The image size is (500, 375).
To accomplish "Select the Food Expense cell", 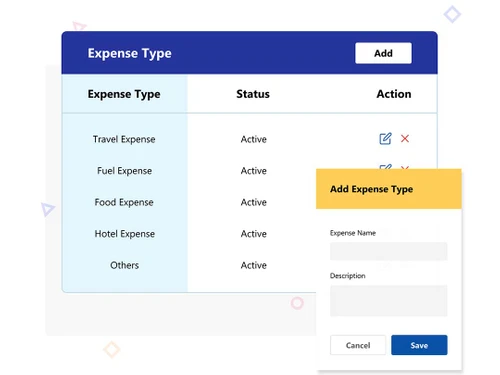I will point(124,202).
